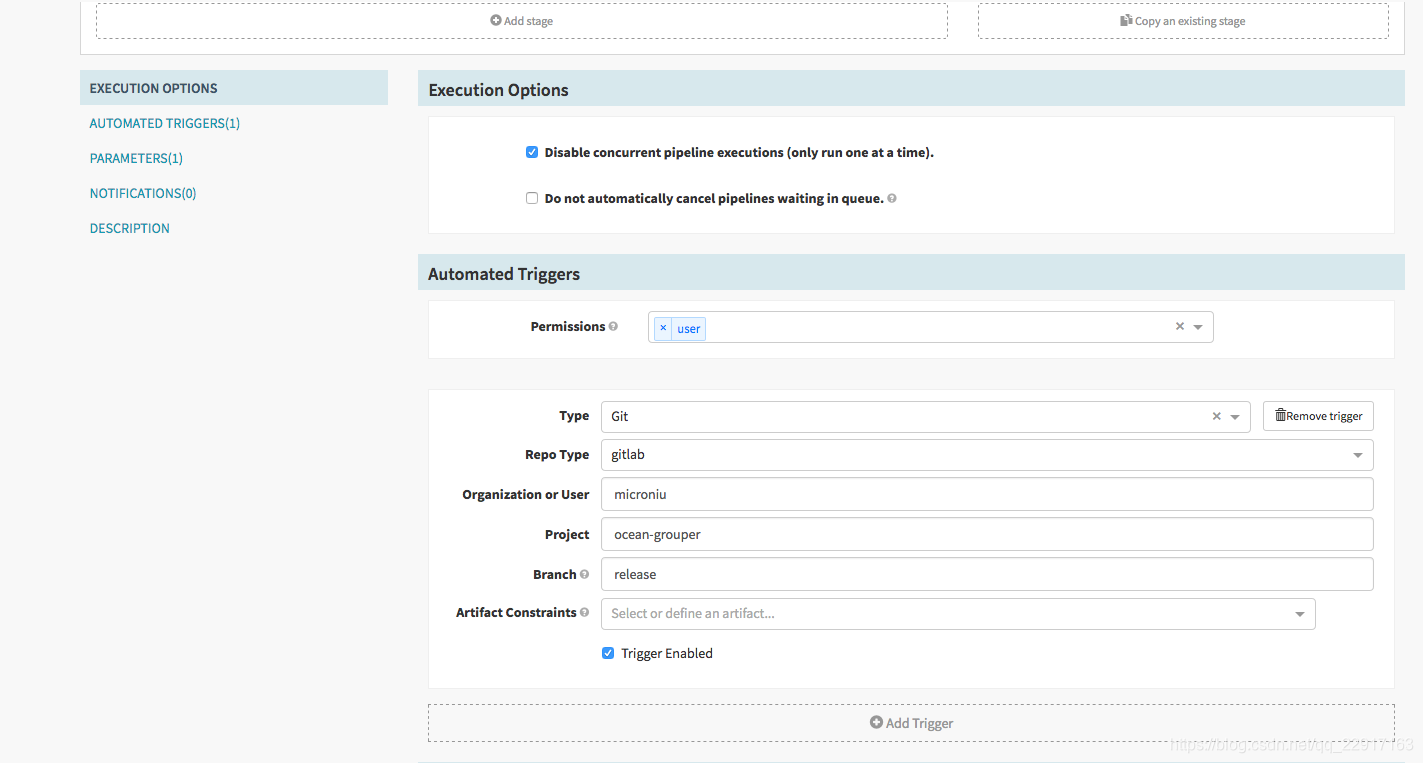Click the Project field with ocean-grouper

click(x=987, y=534)
